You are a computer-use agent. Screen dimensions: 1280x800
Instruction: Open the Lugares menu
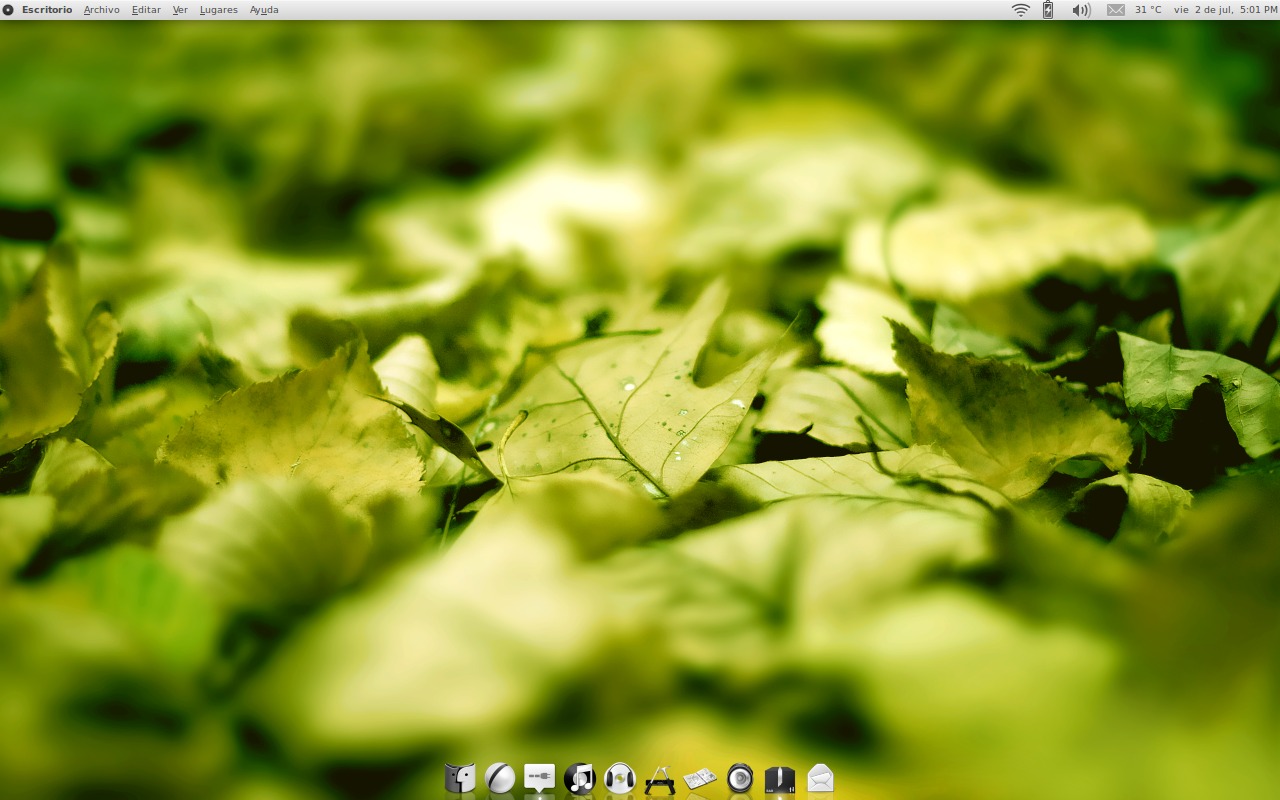(219, 10)
